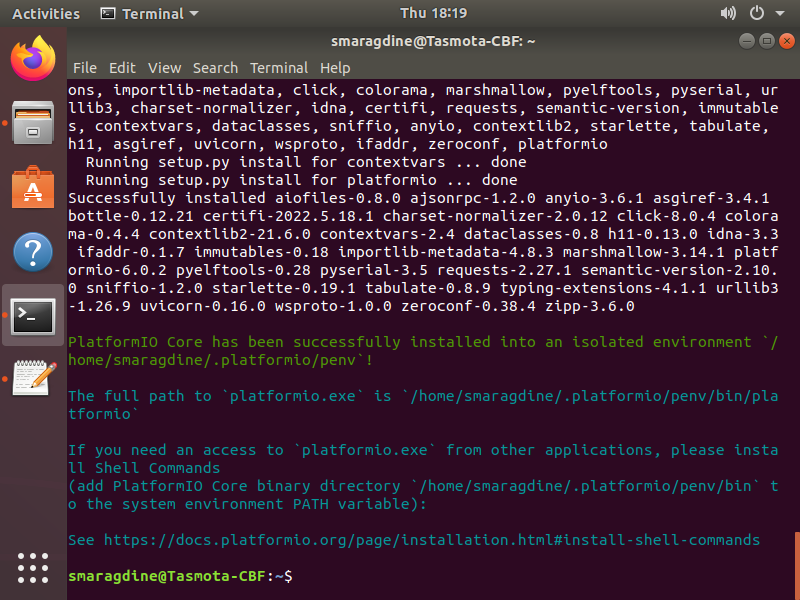Image resolution: width=800 pixels, height=600 pixels.
Task: Open the Edit menu
Action: [122, 68]
